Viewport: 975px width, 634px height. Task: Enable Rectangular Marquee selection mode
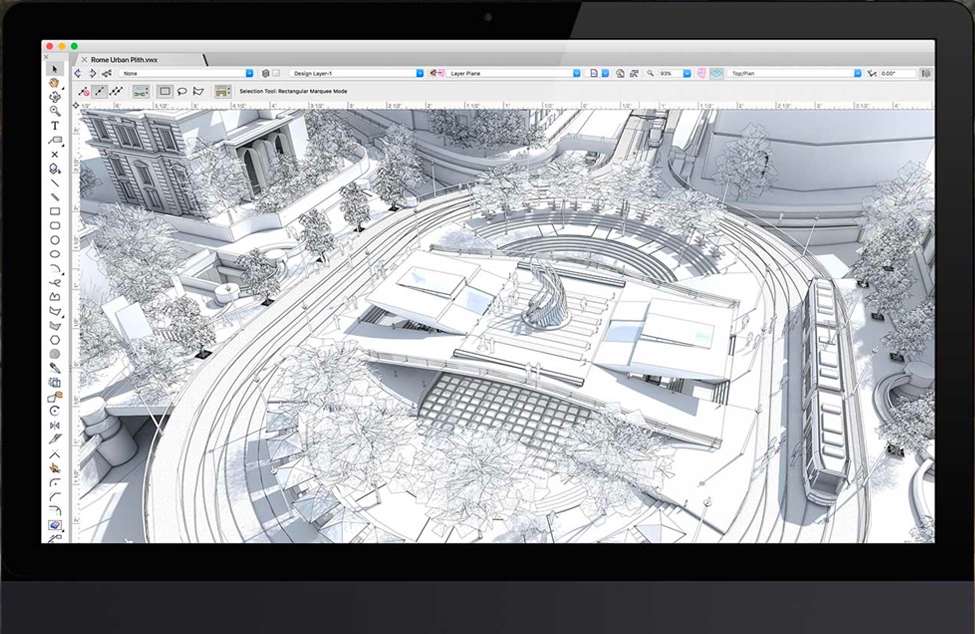pos(165,91)
